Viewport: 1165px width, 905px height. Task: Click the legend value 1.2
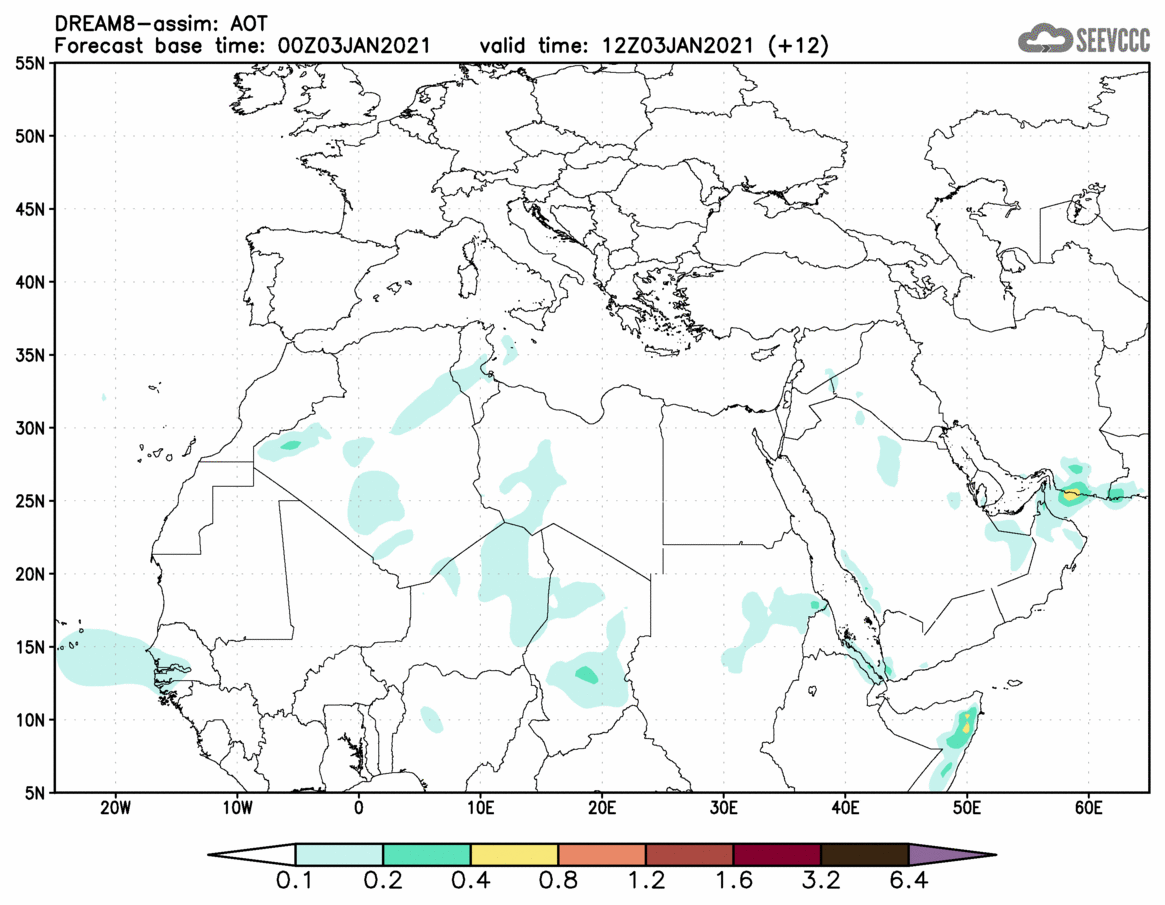pyautogui.click(x=646, y=881)
